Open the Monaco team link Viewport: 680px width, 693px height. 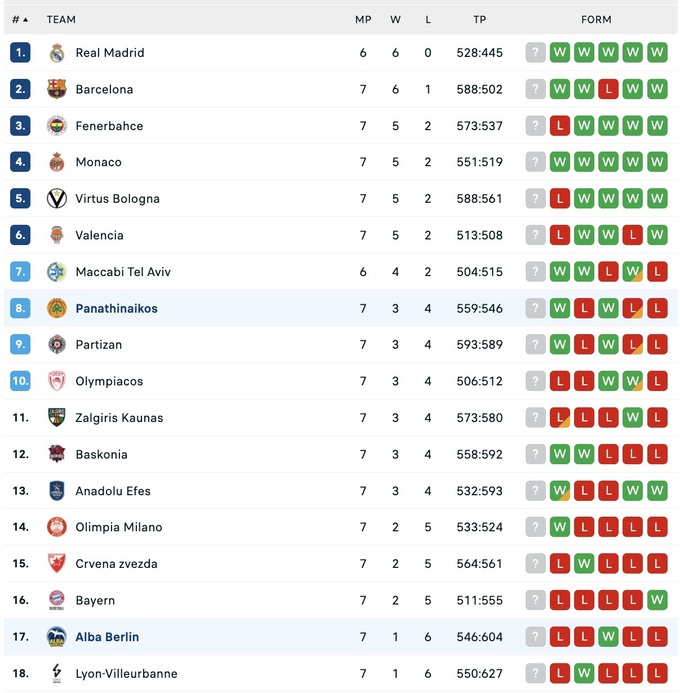98,162
